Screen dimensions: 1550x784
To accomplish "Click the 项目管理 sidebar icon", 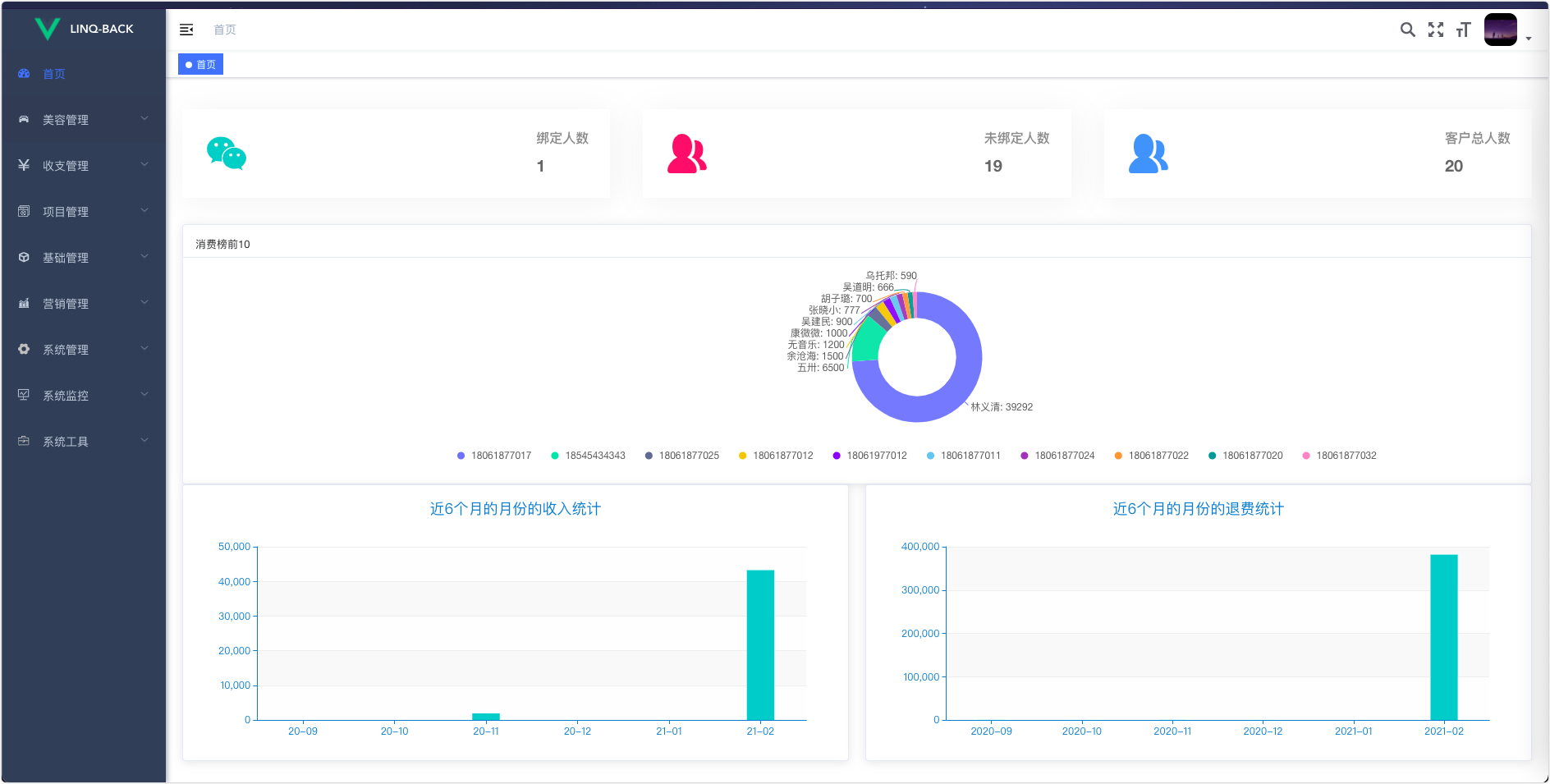I will click(x=24, y=212).
